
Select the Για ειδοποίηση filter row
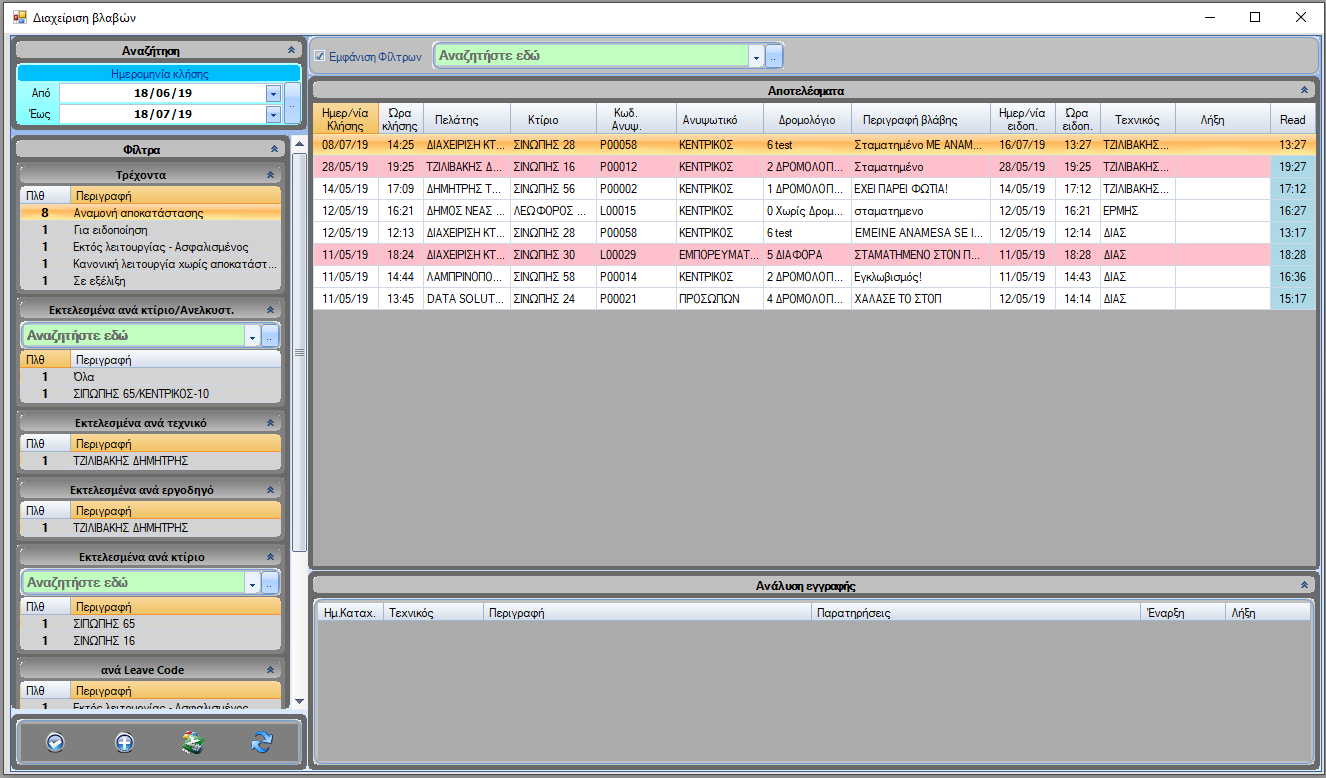150,230
